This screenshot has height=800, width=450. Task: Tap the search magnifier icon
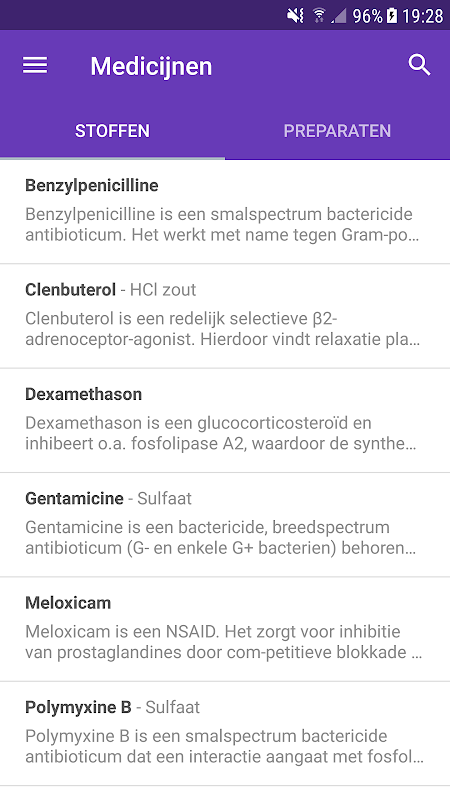tap(419, 65)
